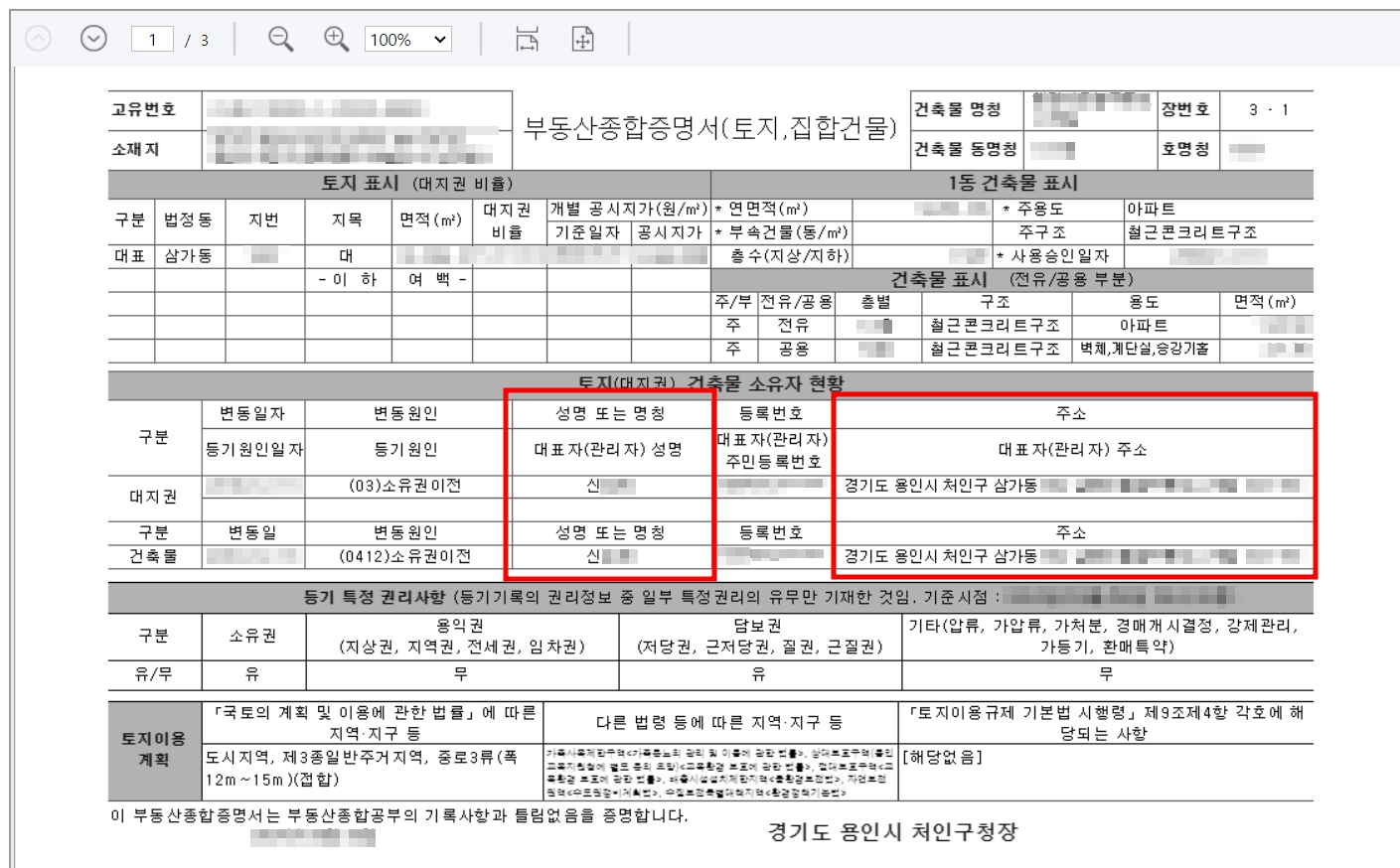Select the 도시지역, 제3종일반주거지역 zoning text
Image resolution: width=1400 pixels, height=868 pixels.
pos(362,769)
